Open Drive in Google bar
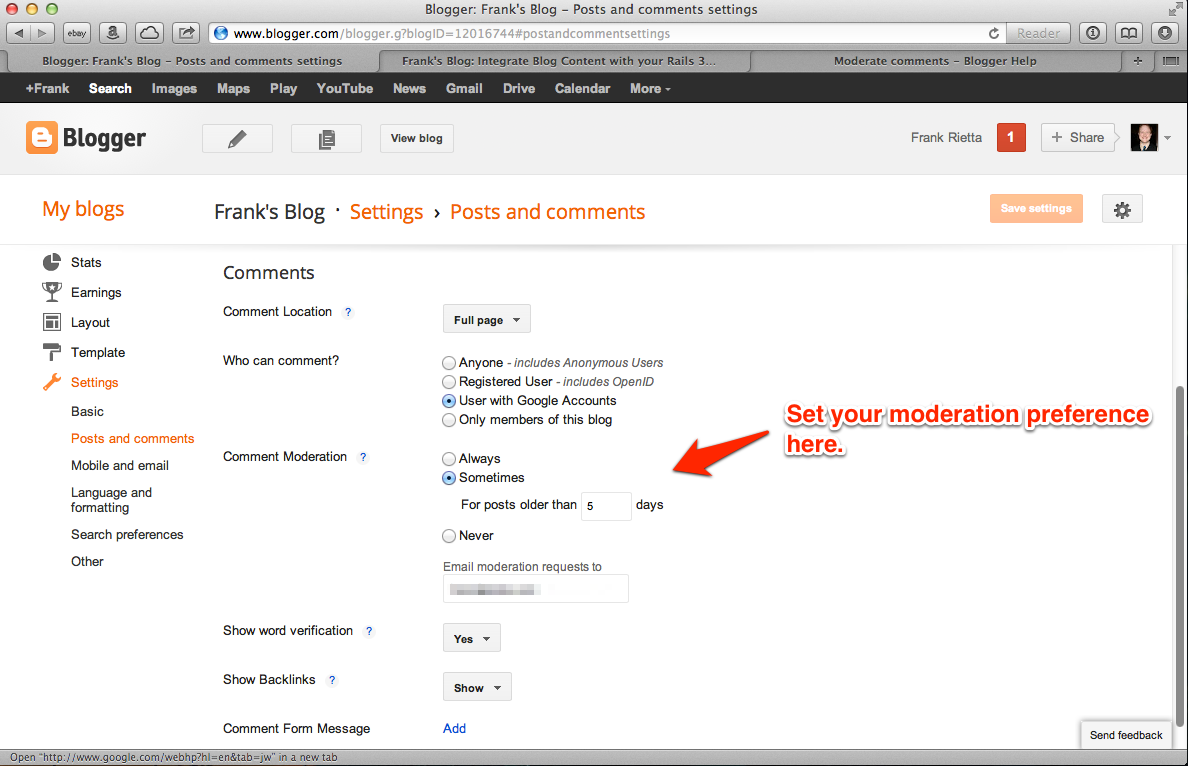Image resolution: width=1188 pixels, height=766 pixels. coord(519,89)
